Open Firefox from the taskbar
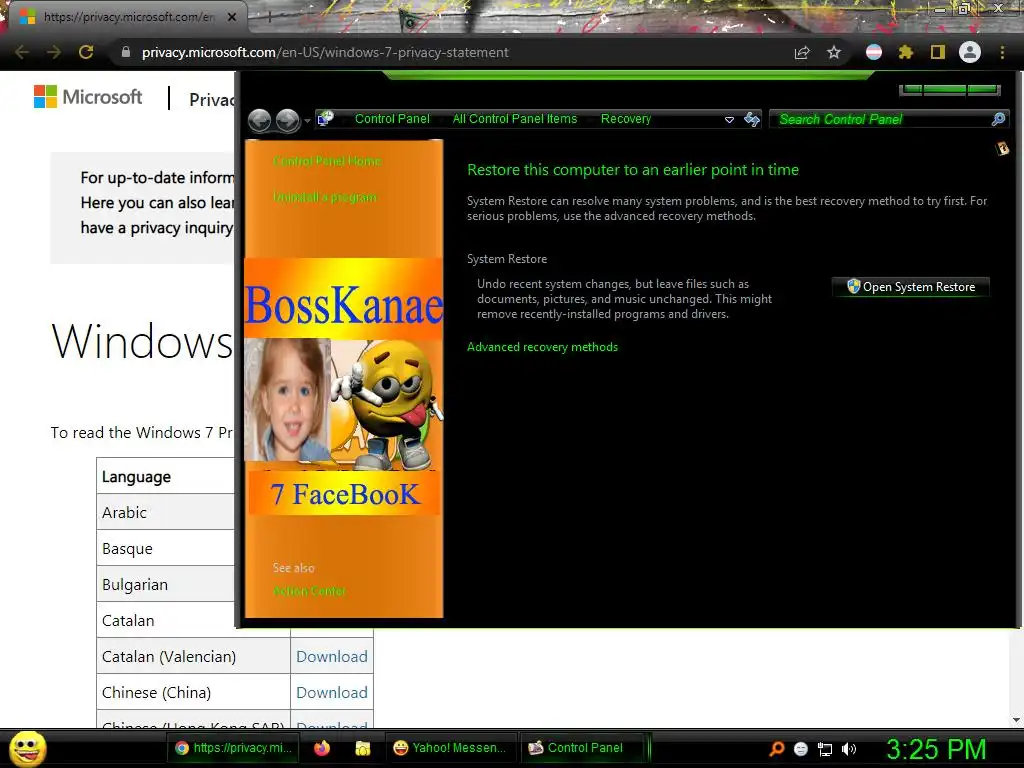The image size is (1024, 768). click(x=322, y=748)
